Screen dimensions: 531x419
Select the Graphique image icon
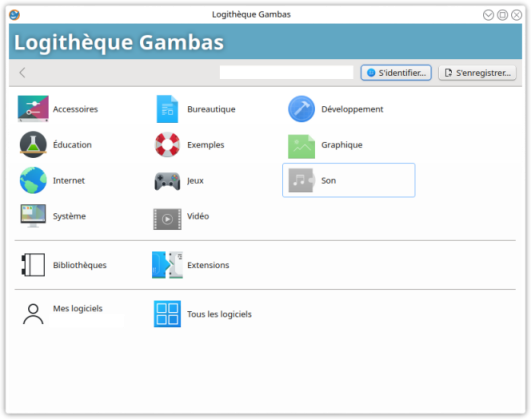tap(301, 146)
